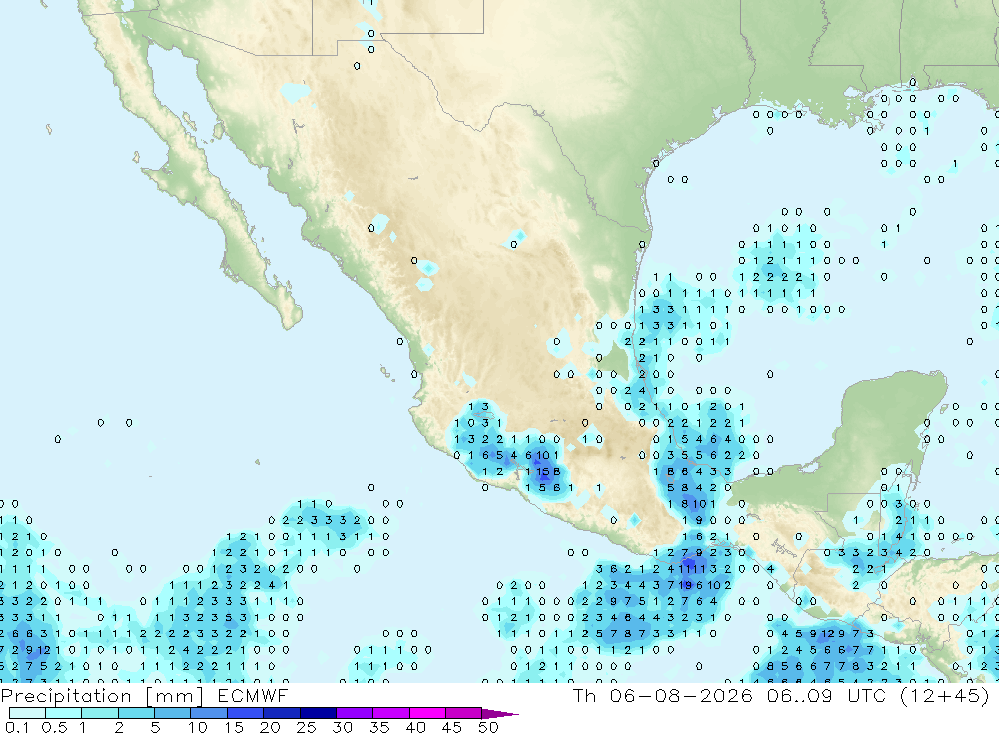The height and width of the screenshot is (733, 1000).
Task: Click the legend tick label "40"
Action: [415, 727]
